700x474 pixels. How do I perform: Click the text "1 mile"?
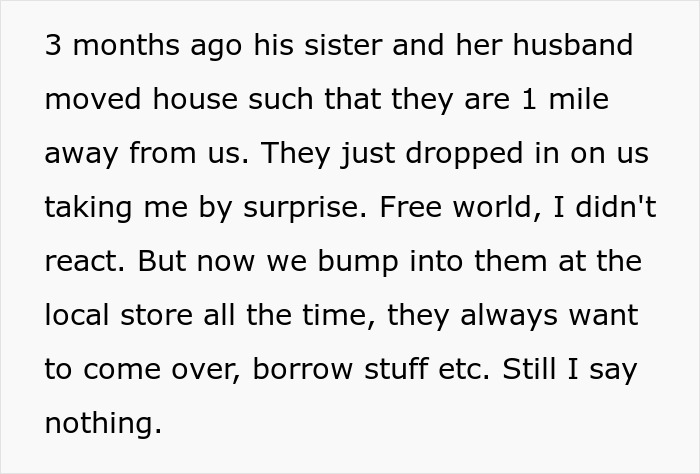pyautogui.click(x=564, y=100)
